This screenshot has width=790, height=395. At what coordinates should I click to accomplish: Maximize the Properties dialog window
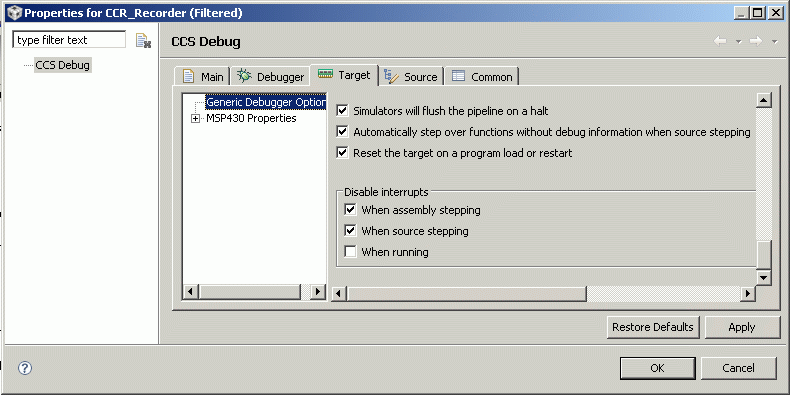point(757,13)
